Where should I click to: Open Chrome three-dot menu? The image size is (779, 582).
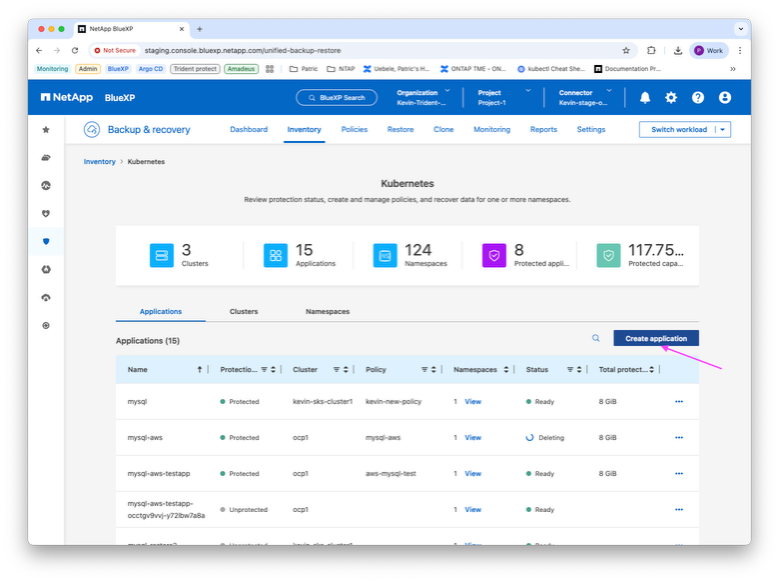(x=740, y=50)
